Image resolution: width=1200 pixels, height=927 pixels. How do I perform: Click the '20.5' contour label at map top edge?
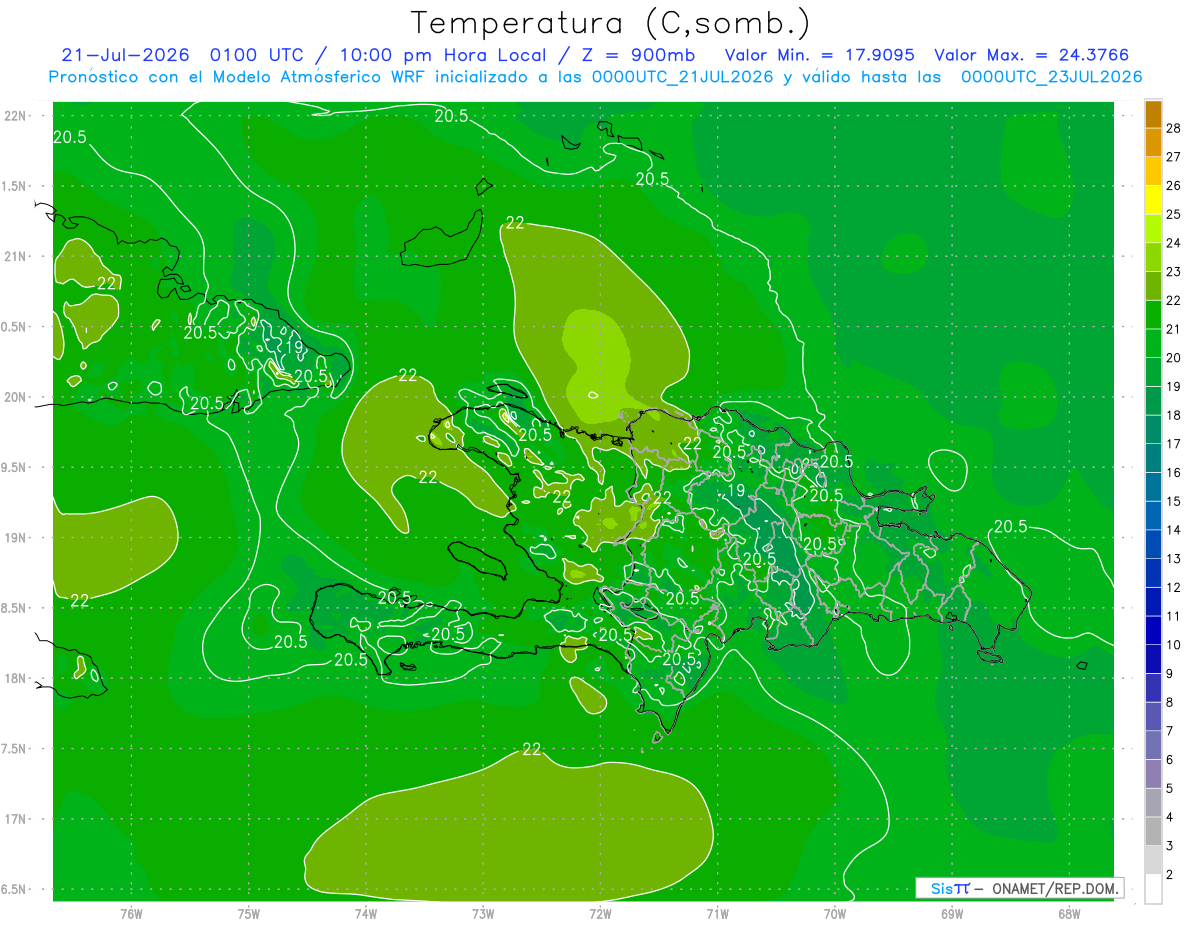click(x=451, y=116)
